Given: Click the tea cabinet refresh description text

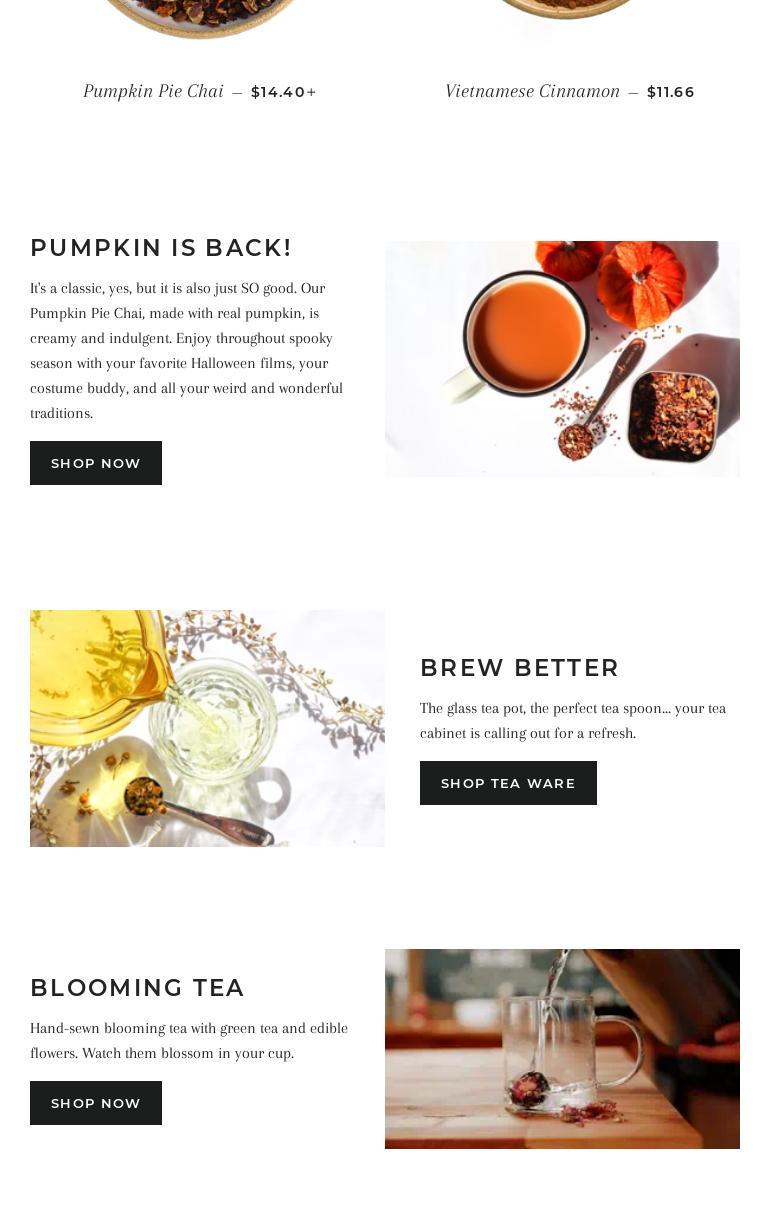Looking at the screenshot, I should (573, 720).
